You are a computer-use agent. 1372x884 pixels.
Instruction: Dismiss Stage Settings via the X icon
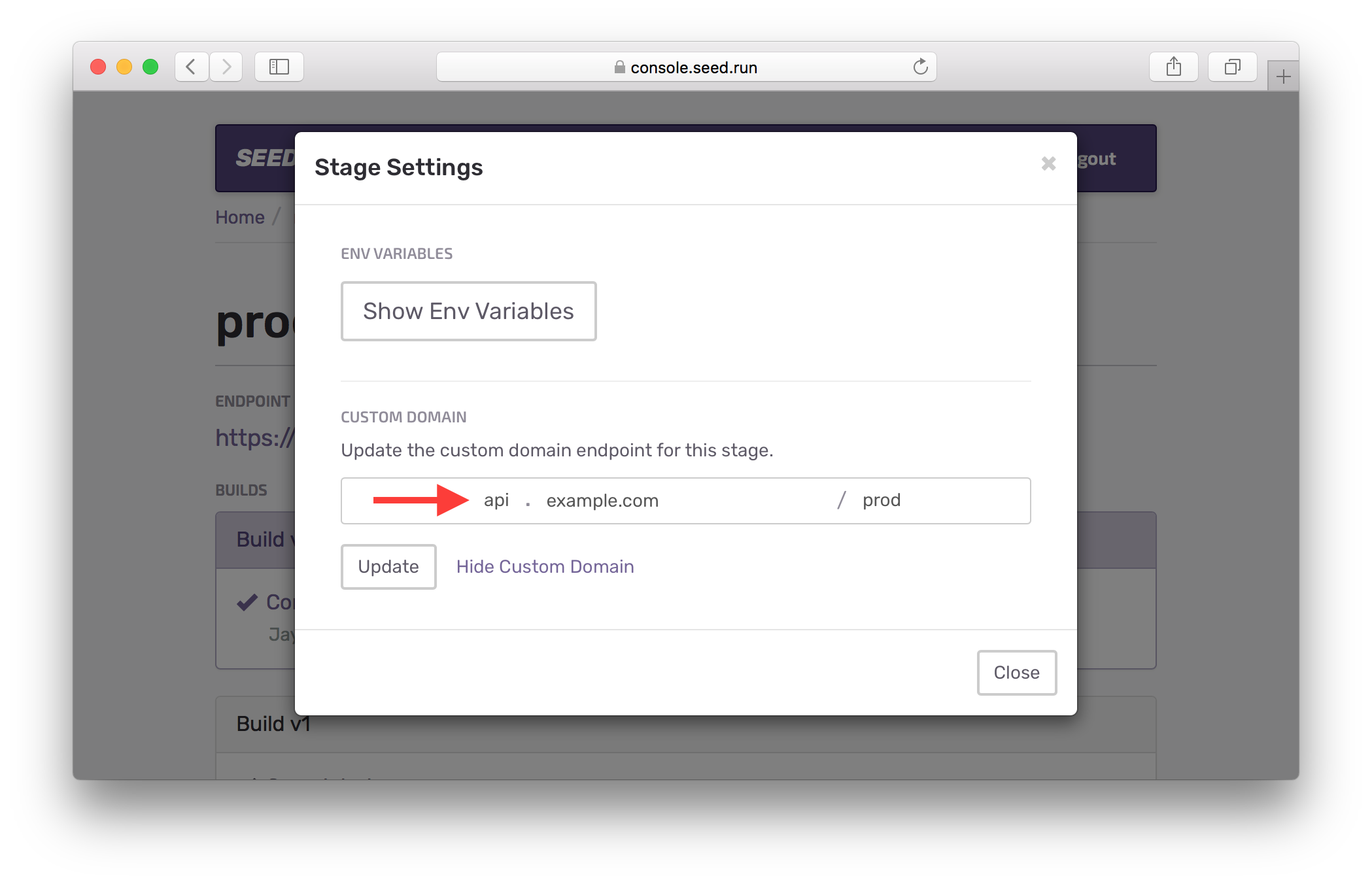coord(1048,163)
